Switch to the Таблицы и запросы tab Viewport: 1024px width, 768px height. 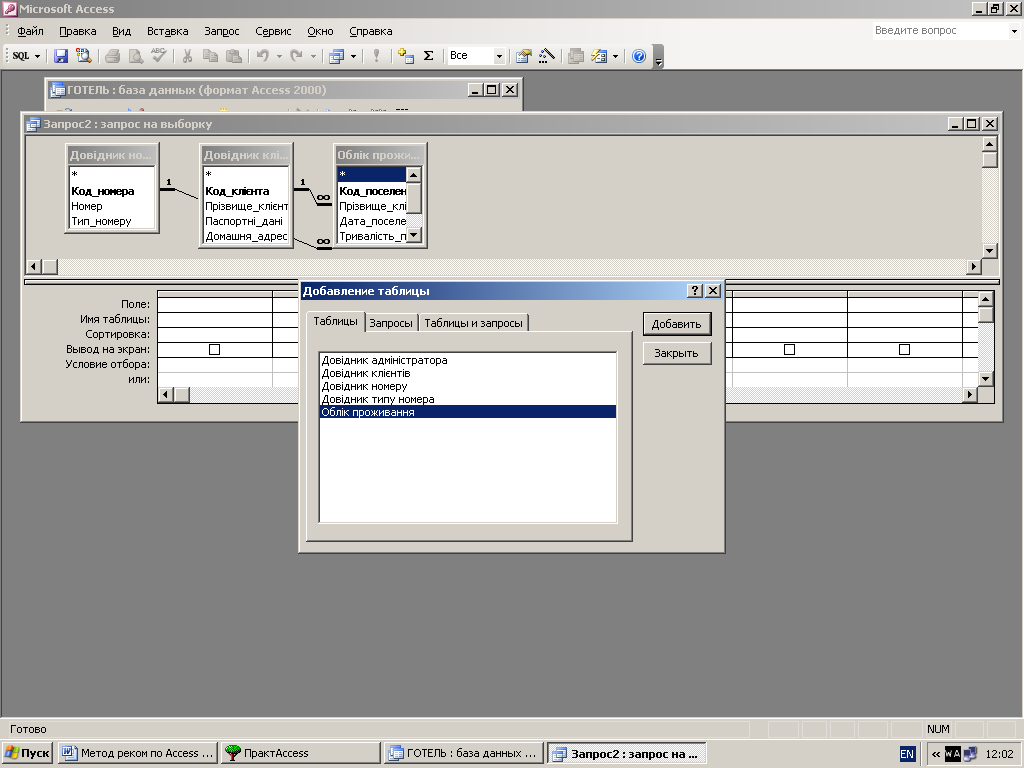pos(473,323)
